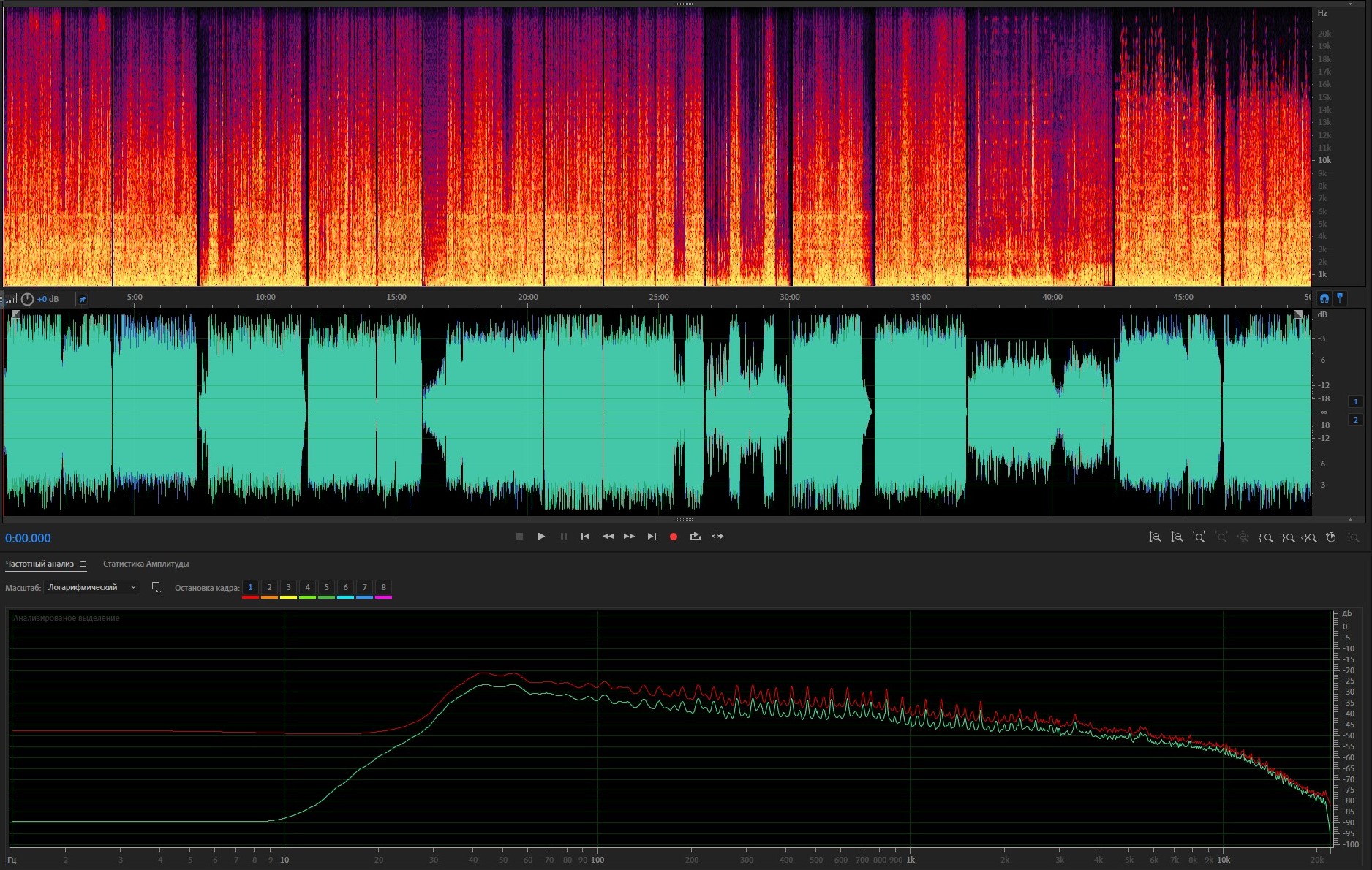Image resolution: width=1372 pixels, height=870 pixels.
Task: Jump to previous marker with Skip-Back button
Action: 585,537
